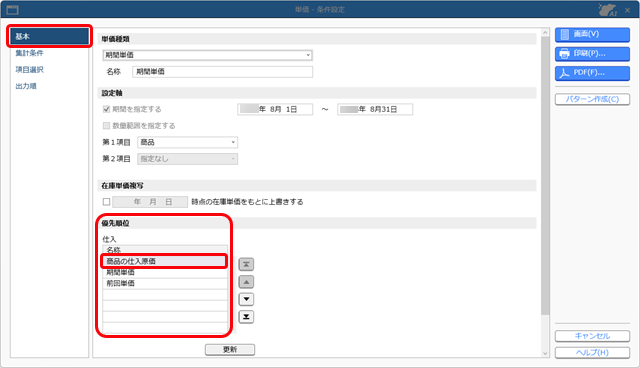Switch to the 集計条件 section
This screenshot has width=640, height=368.
(x=29, y=53)
